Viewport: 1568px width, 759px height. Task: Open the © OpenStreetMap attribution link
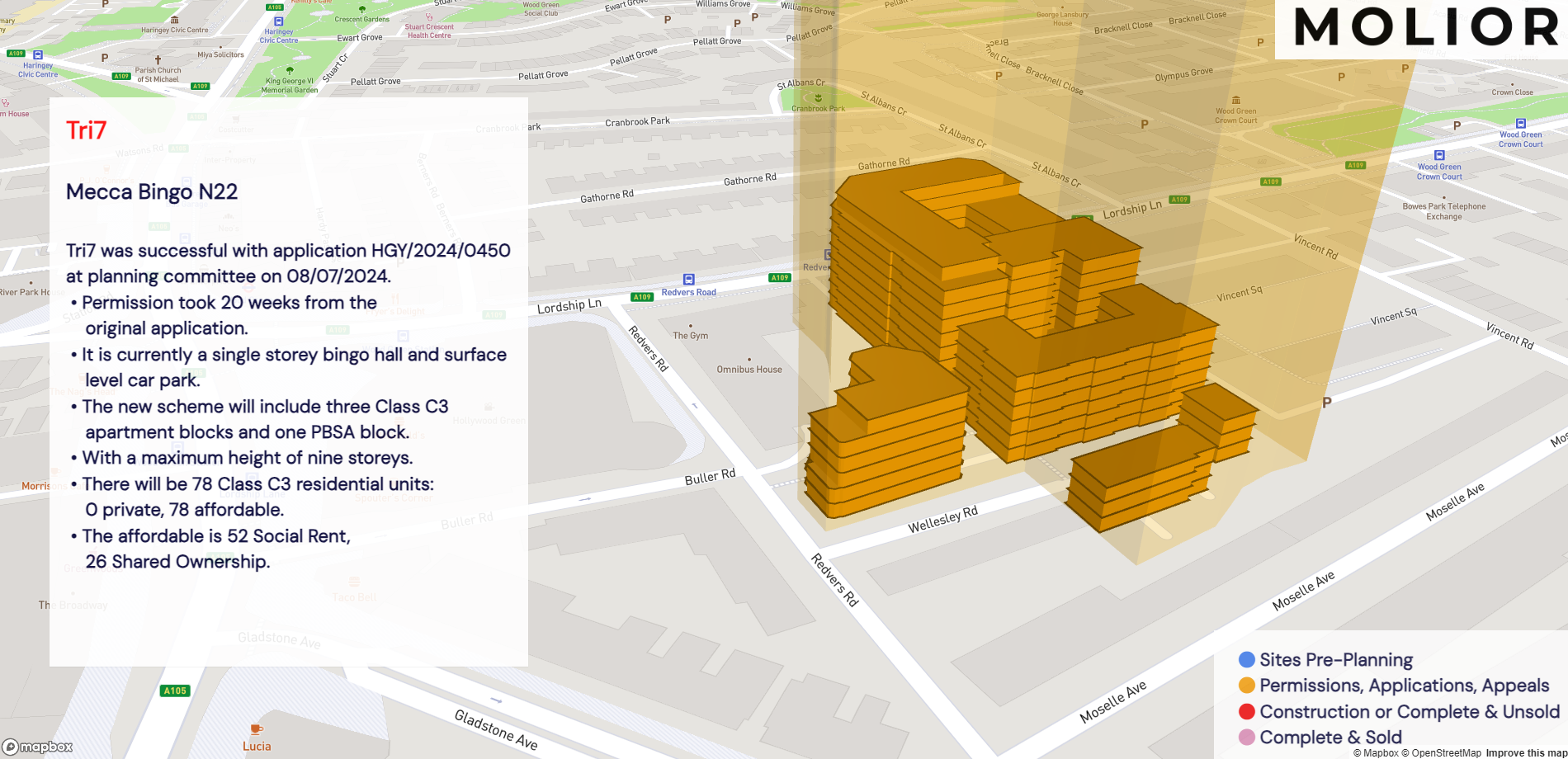pyautogui.click(x=1441, y=752)
